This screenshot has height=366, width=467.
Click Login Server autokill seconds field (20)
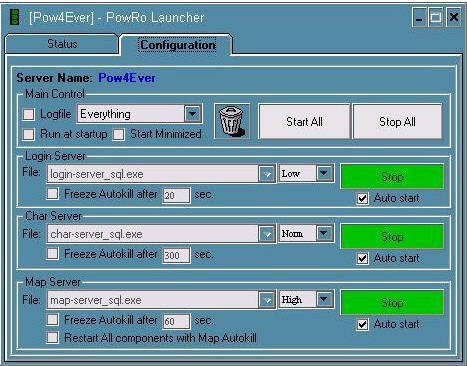point(176,195)
